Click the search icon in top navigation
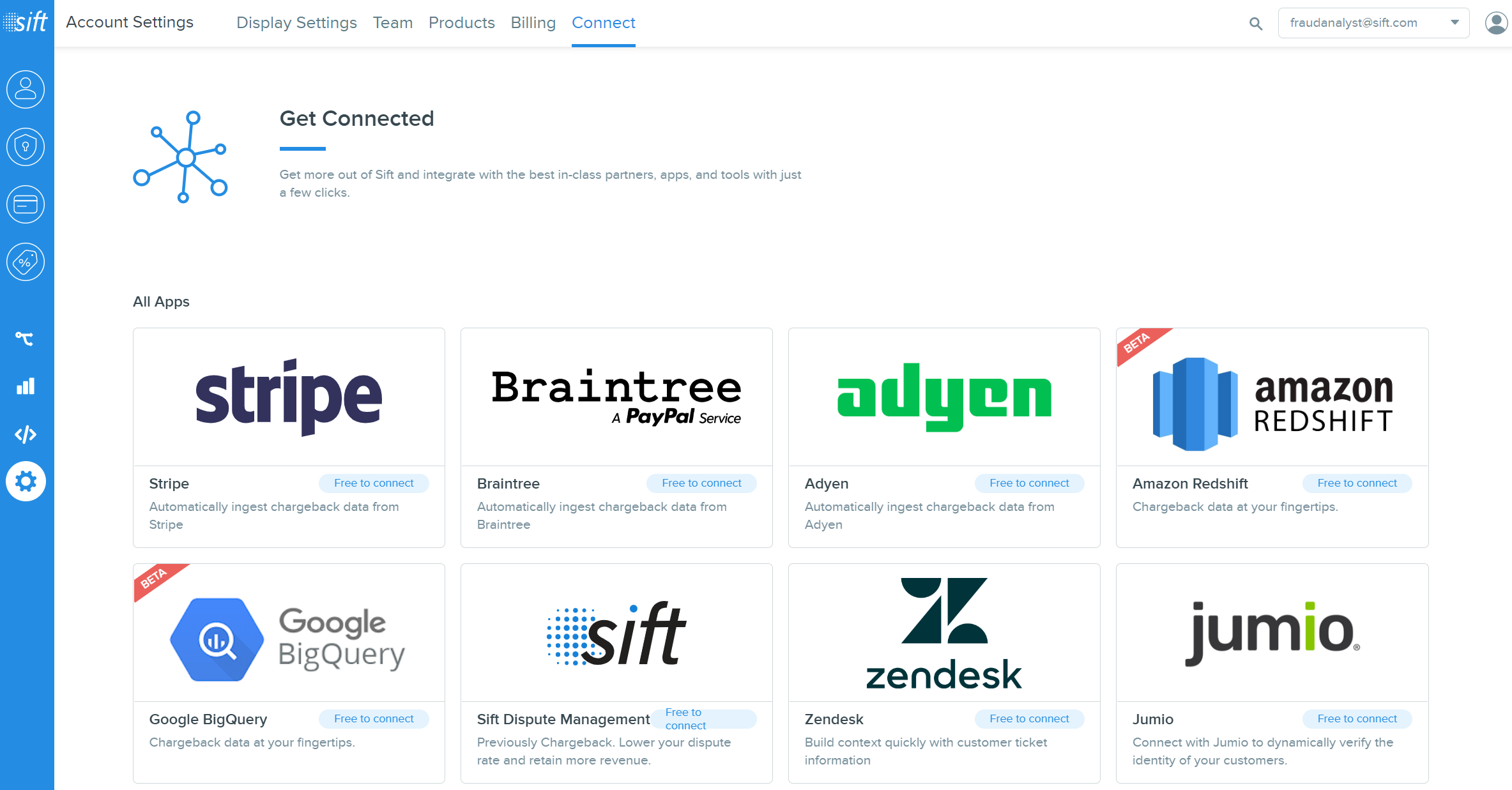This screenshot has width=1512, height=790. (1256, 22)
